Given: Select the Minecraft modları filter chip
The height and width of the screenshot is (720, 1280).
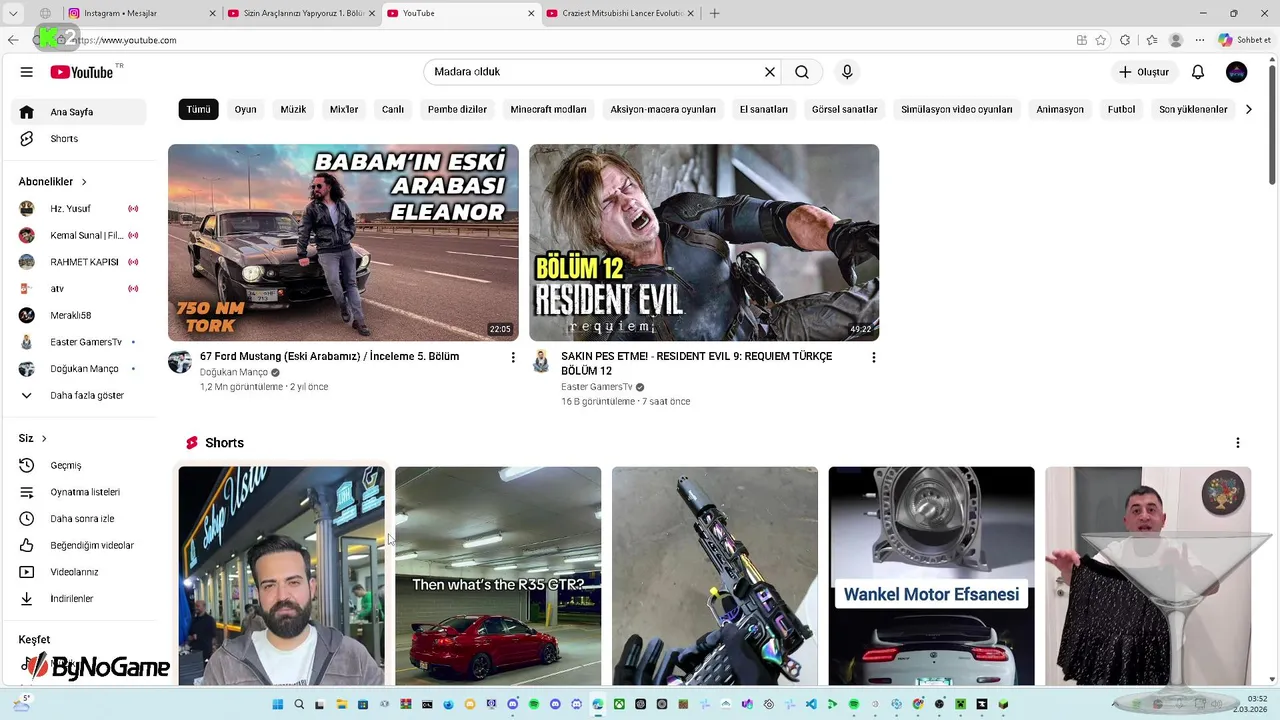Looking at the screenshot, I should (548, 109).
